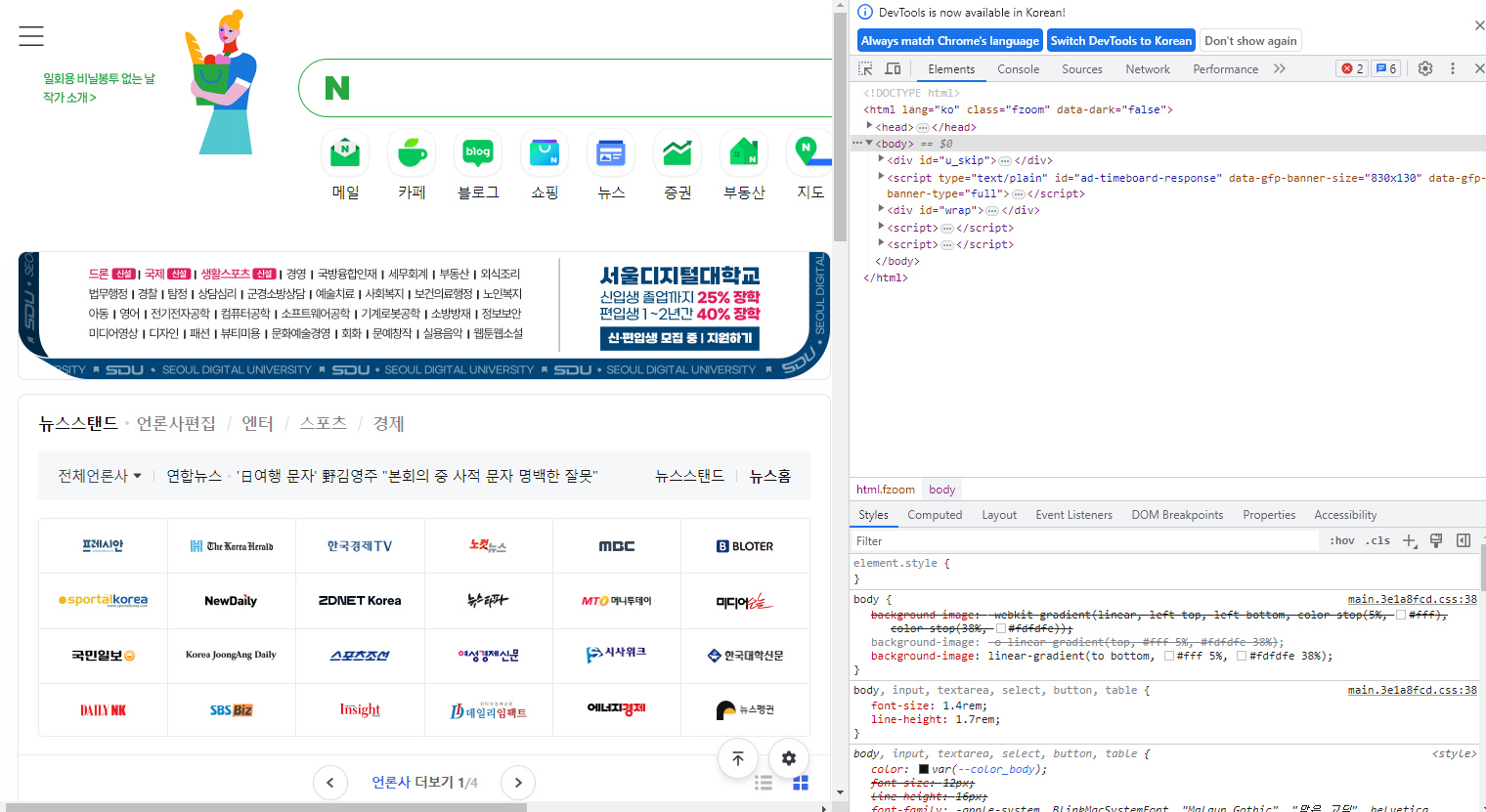Collapse the body element node
This screenshot has height=812, width=1486.
869,143
